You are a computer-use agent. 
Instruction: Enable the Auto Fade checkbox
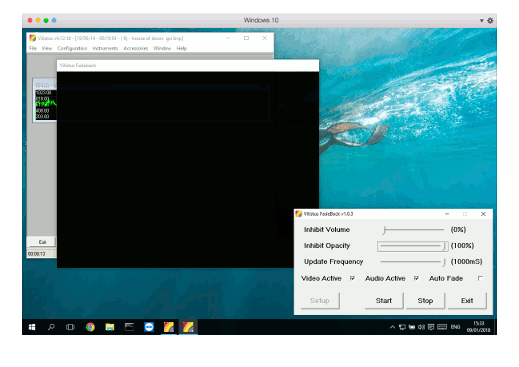coord(480,278)
